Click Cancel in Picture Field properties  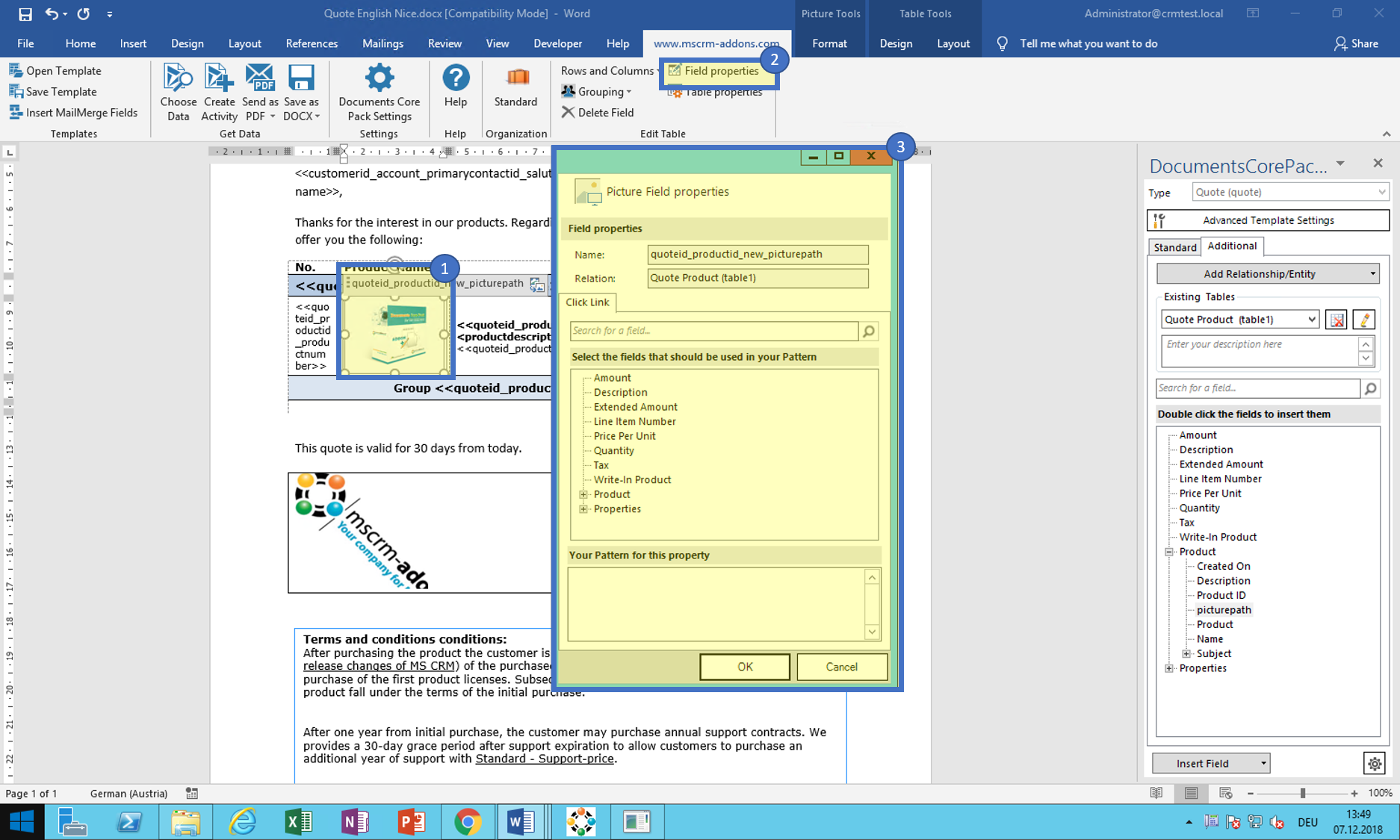point(842,667)
